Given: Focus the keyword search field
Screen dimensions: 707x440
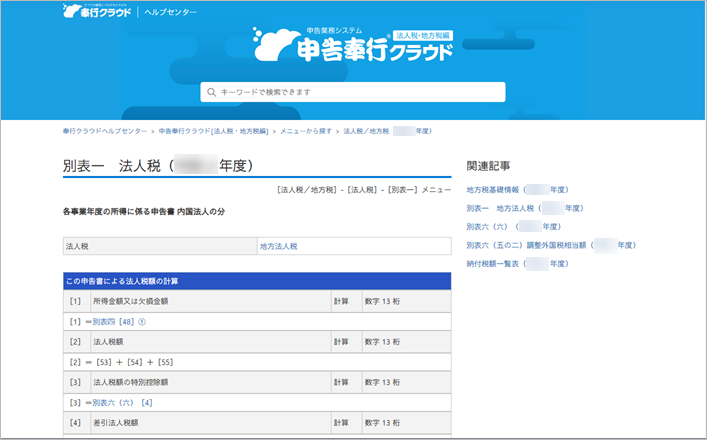Looking at the screenshot, I should (x=353, y=92).
